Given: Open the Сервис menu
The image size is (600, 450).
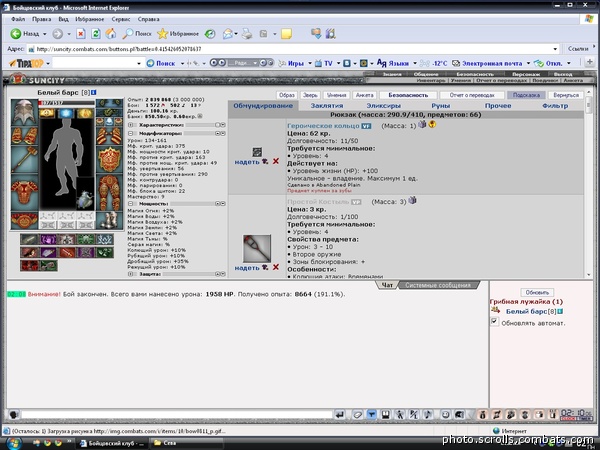Looking at the screenshot, I should point(121,19).
